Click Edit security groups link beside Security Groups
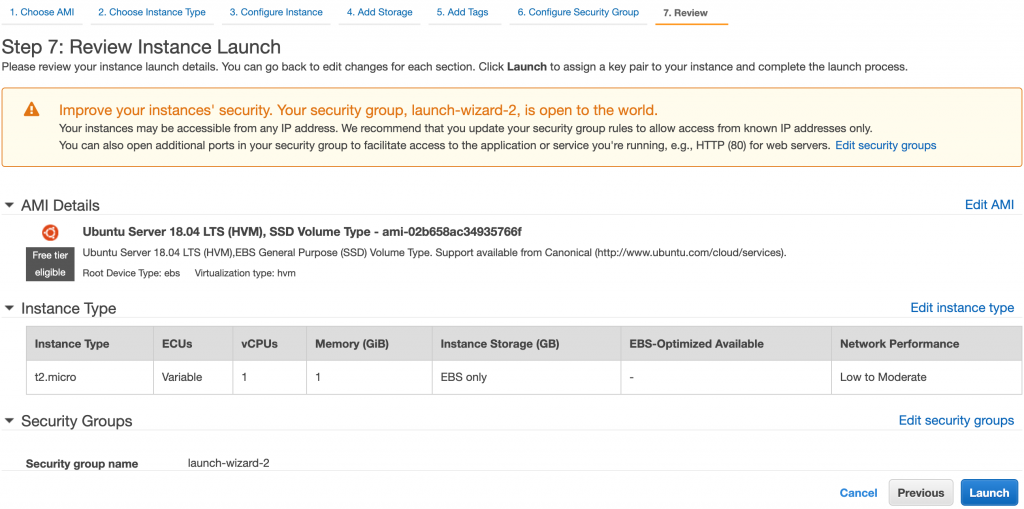This screenshot has width=1024, height=509. point(956,420)
